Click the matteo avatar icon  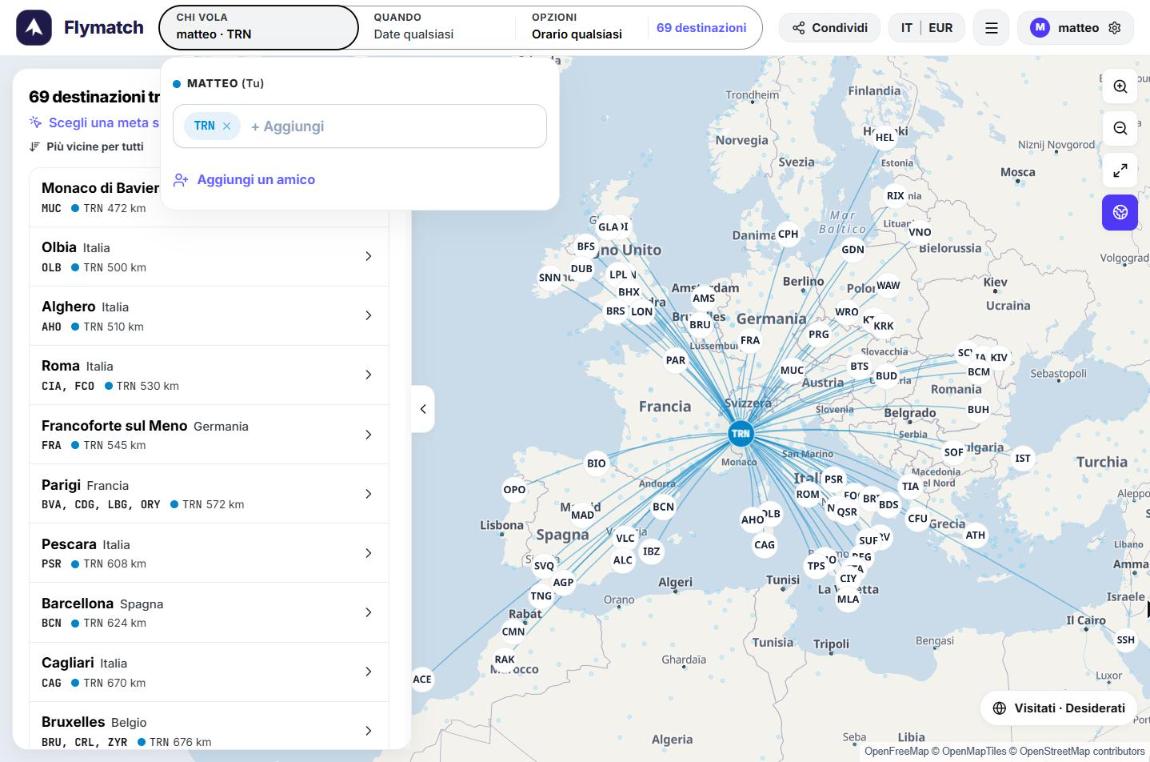(1039, 28)
